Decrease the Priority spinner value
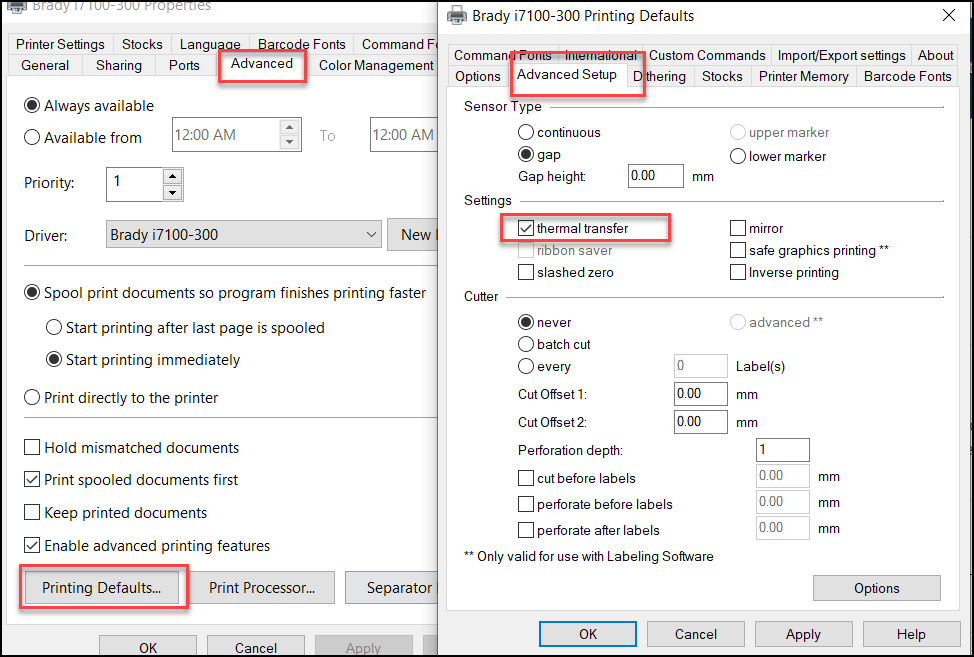This screenshot has width=974, height=657. 172,192
